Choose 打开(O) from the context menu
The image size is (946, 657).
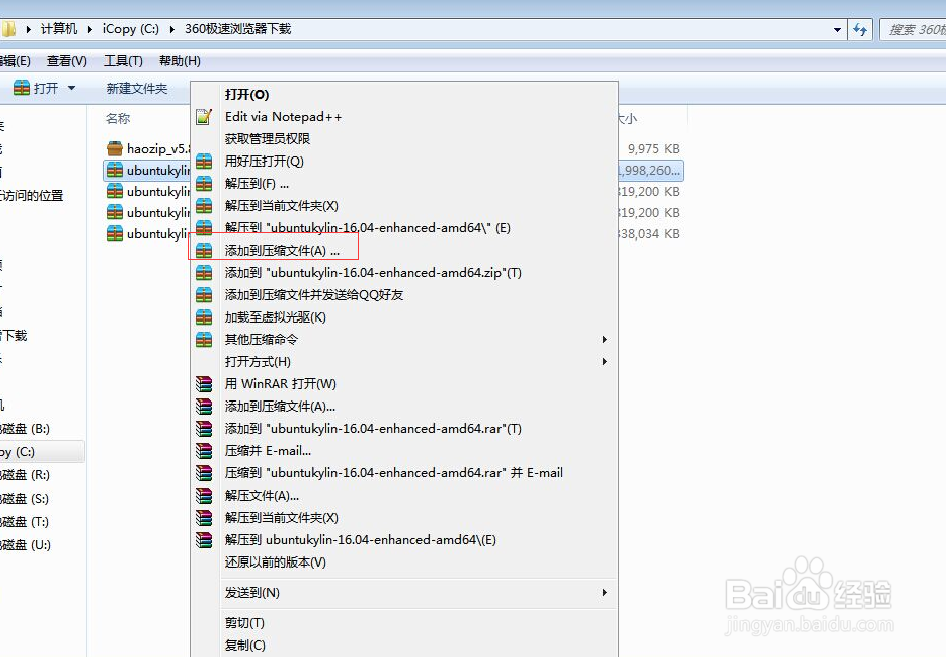coord(247,95)
